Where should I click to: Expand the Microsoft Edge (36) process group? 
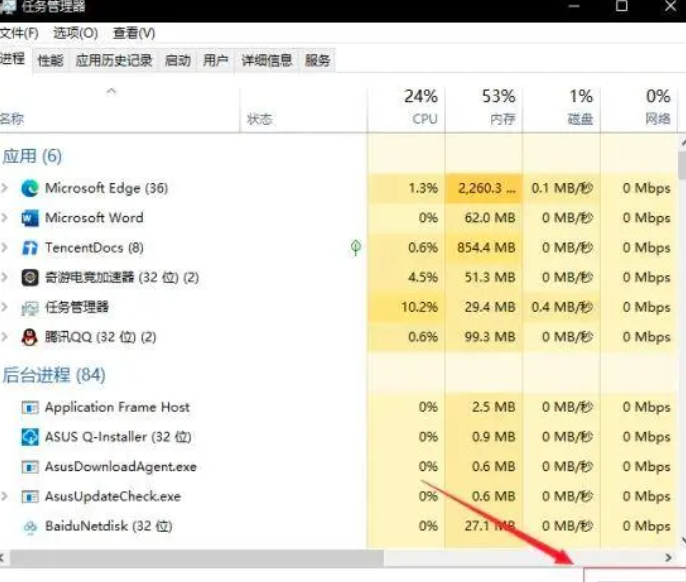[5, 188]
